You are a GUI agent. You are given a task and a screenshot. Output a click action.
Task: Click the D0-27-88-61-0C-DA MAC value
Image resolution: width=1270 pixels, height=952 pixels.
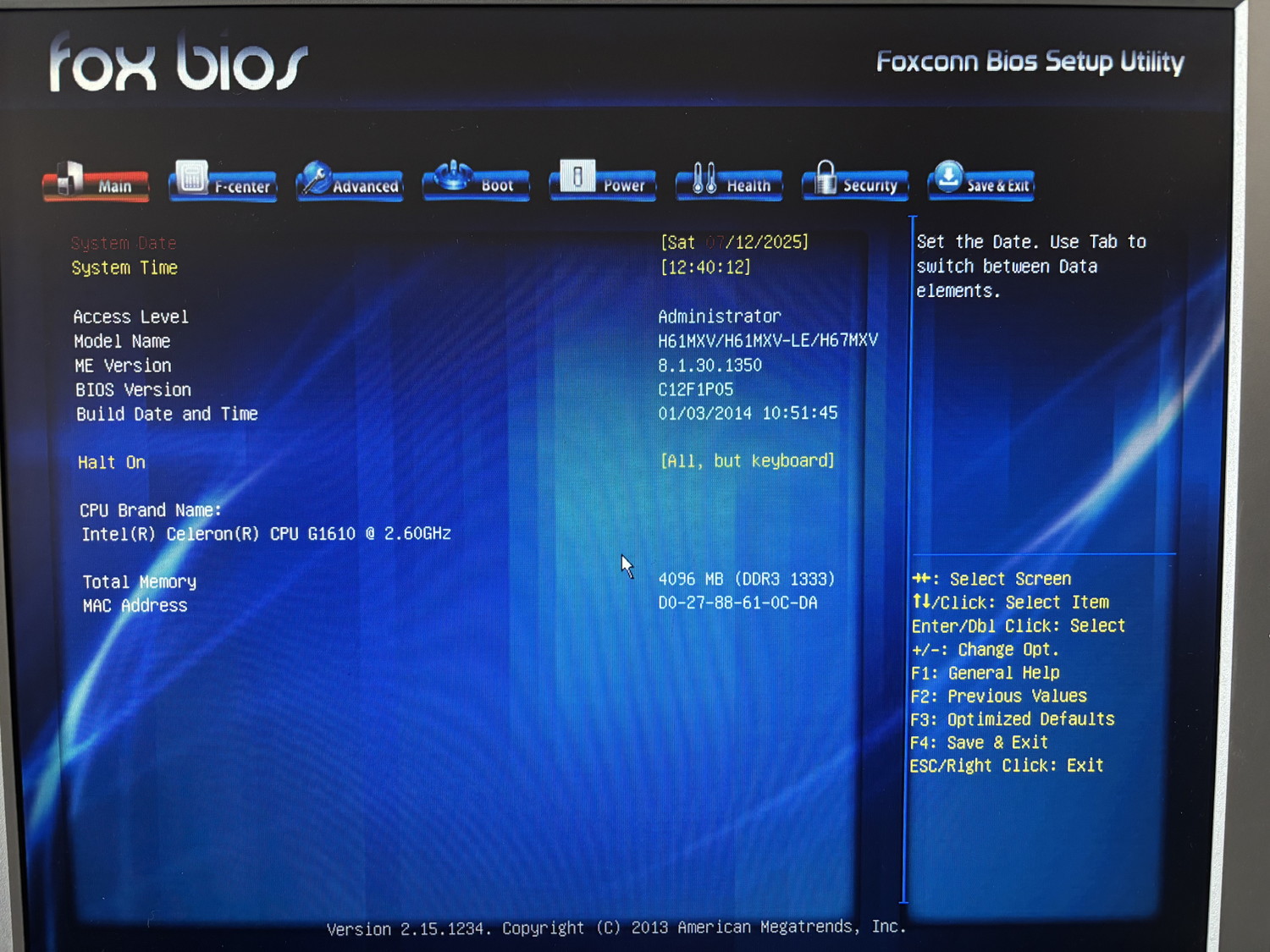coord(738,603)
